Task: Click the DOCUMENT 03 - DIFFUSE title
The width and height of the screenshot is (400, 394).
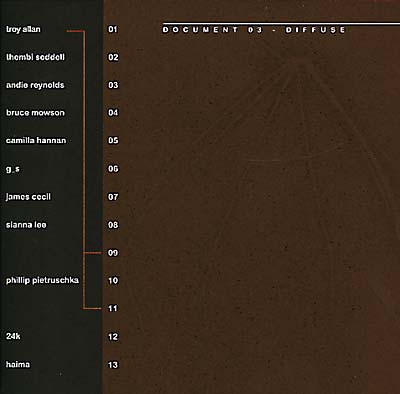Action: 254,30
